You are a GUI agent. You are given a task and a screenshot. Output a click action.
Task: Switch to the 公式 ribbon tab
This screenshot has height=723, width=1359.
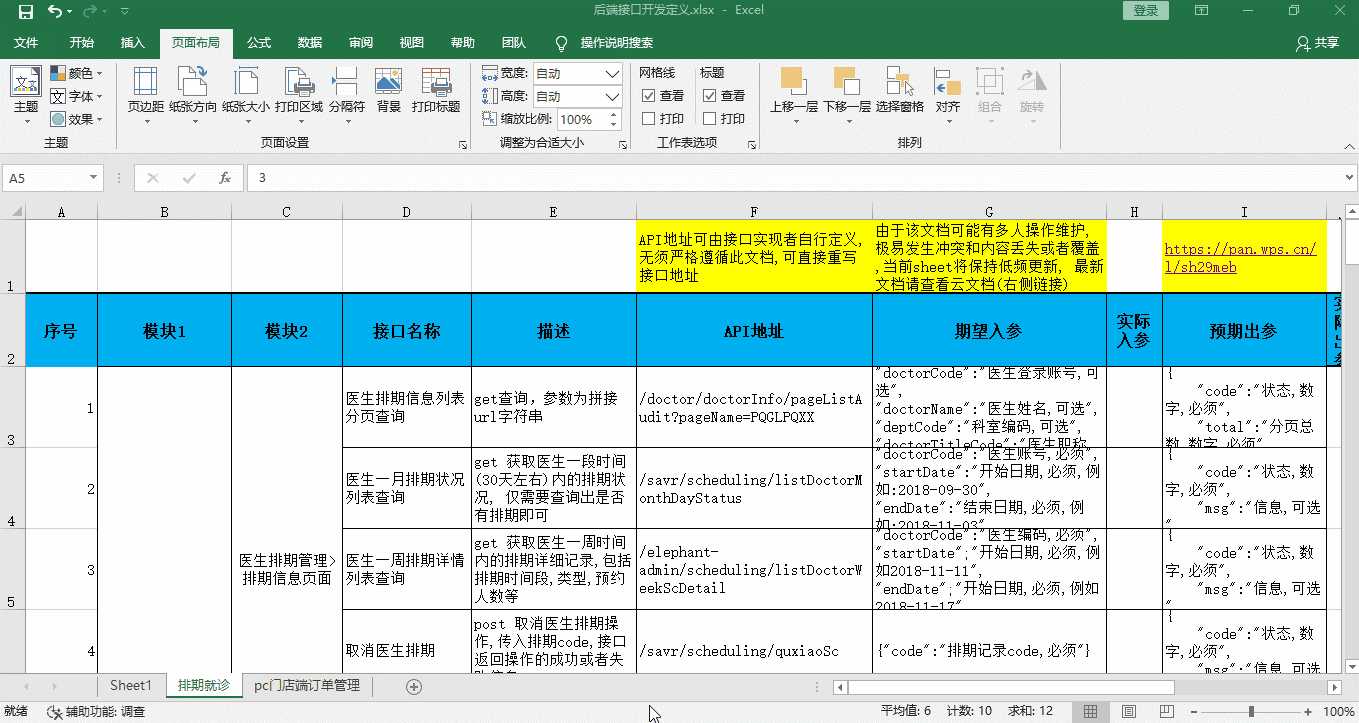click(x=259, y=43)
